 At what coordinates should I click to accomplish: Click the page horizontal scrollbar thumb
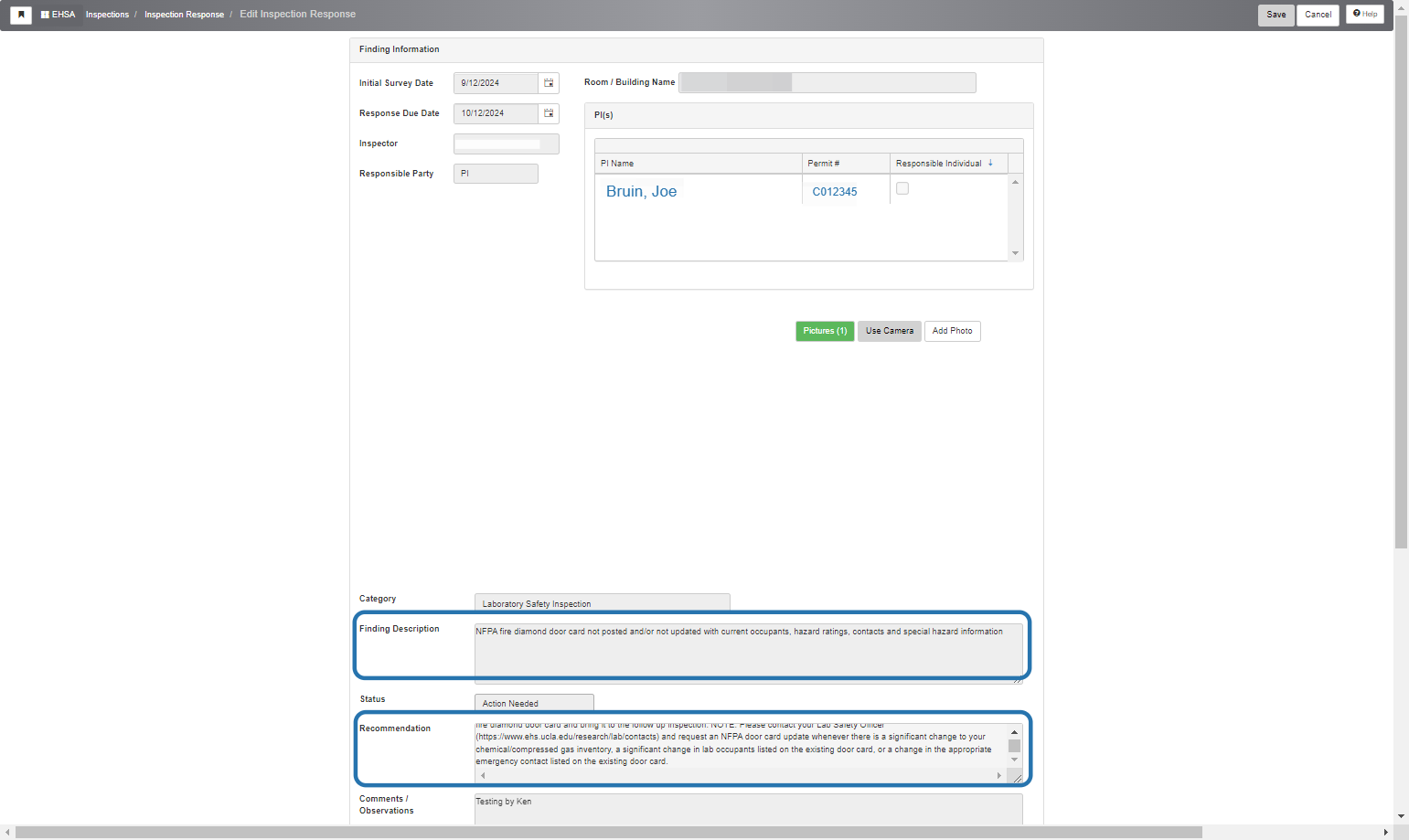pos(609,833)
